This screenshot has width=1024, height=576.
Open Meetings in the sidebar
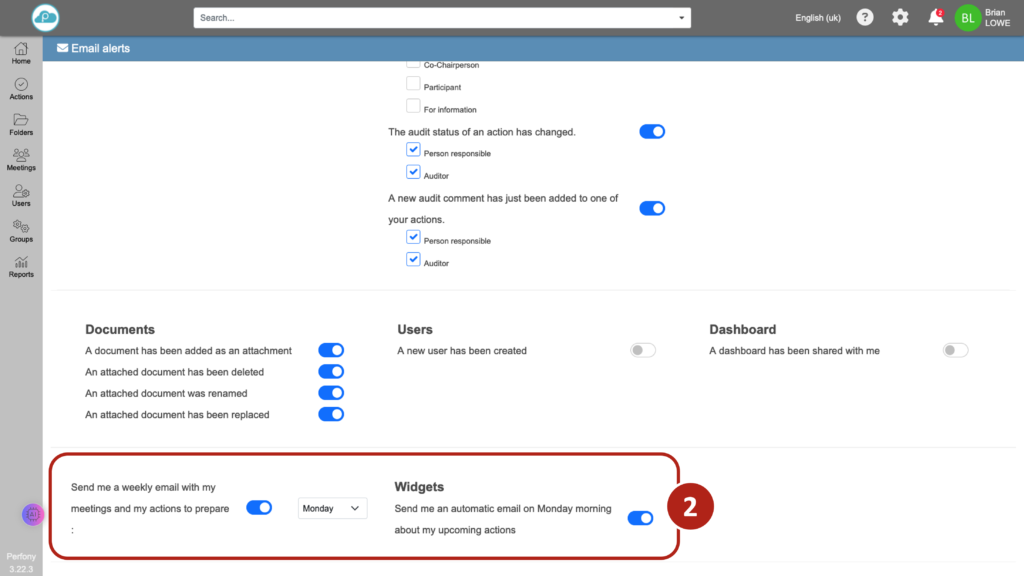21,160
